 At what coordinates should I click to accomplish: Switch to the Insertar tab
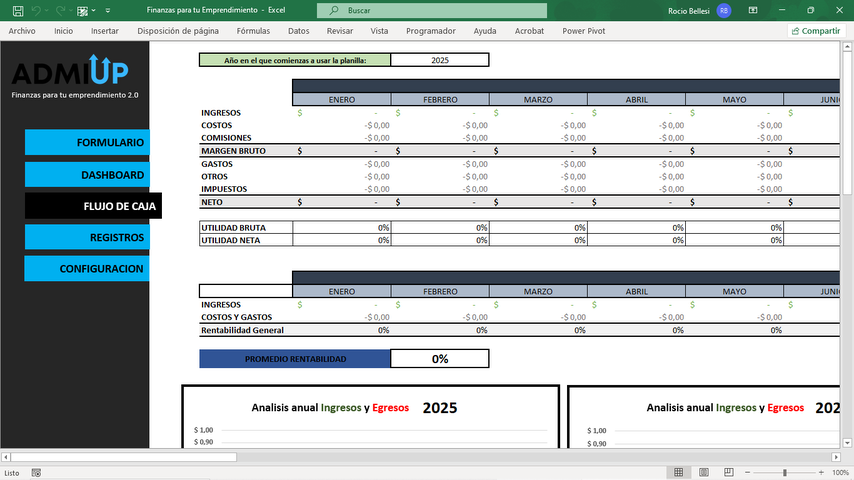pos(105,31)
